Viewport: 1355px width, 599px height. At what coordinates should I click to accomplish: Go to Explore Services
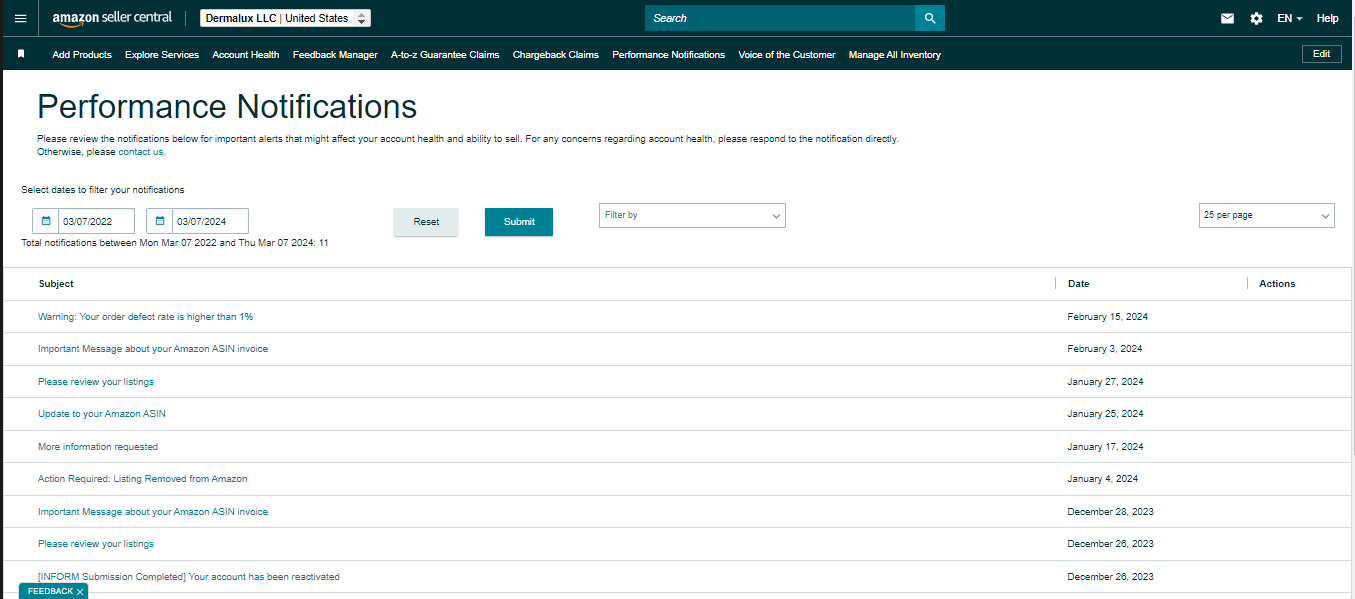(x=162, y=55)
